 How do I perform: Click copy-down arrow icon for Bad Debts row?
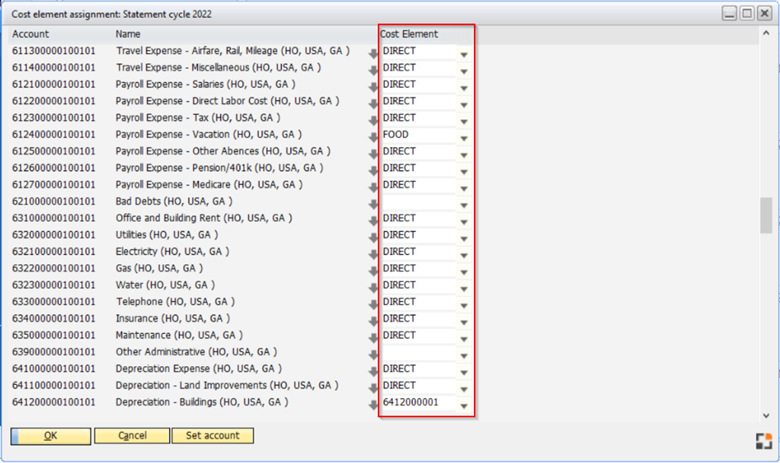point(373,202)
